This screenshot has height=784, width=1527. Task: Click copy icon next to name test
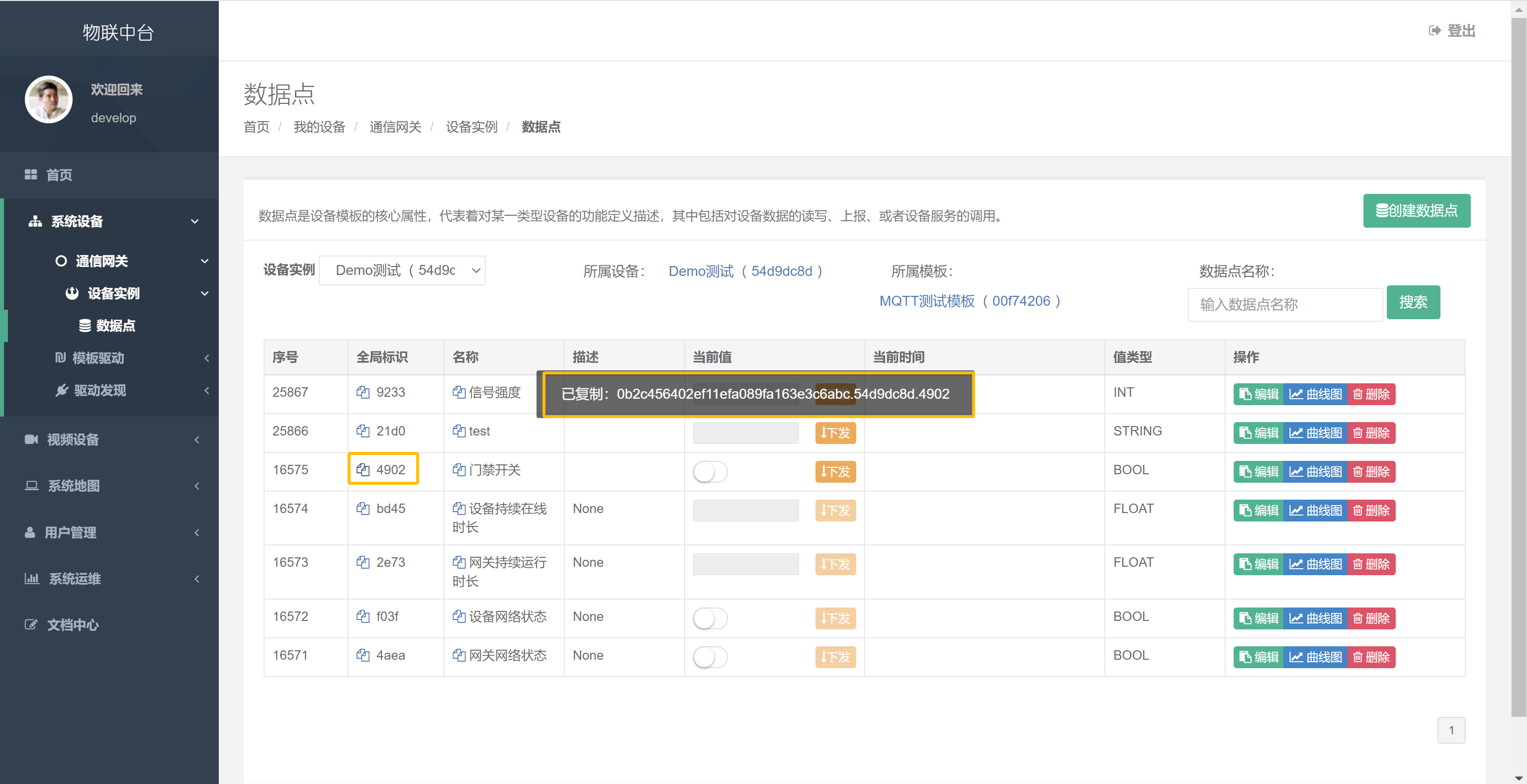click(x=459, y=431)
